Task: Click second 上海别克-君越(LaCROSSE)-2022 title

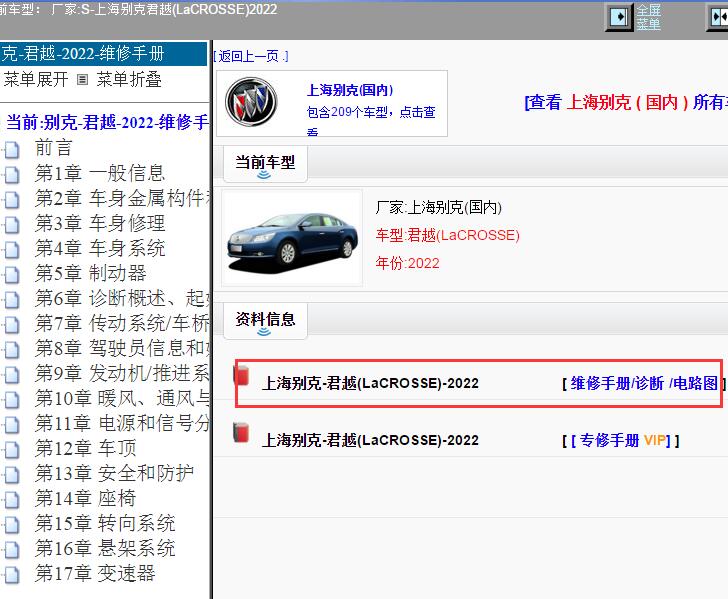Action: [370, 440]
